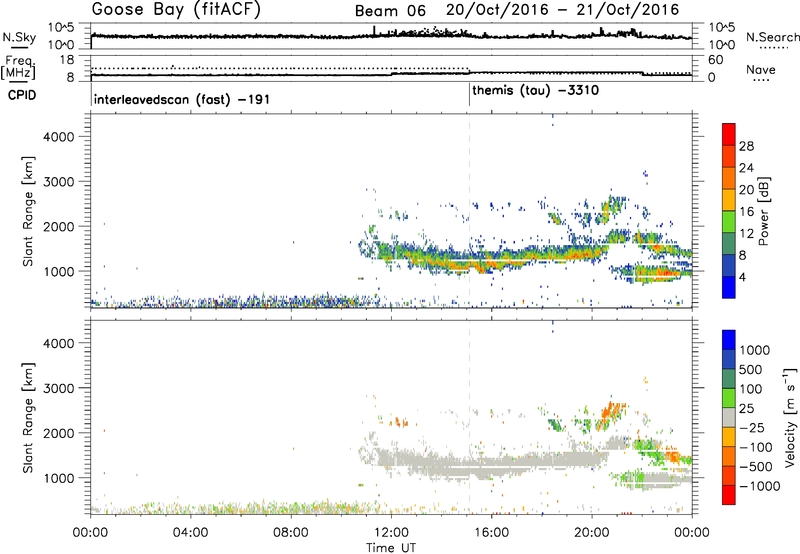Click the "04:00" time tick label
This screenshot has height=554, width=800.
[190, 533]
